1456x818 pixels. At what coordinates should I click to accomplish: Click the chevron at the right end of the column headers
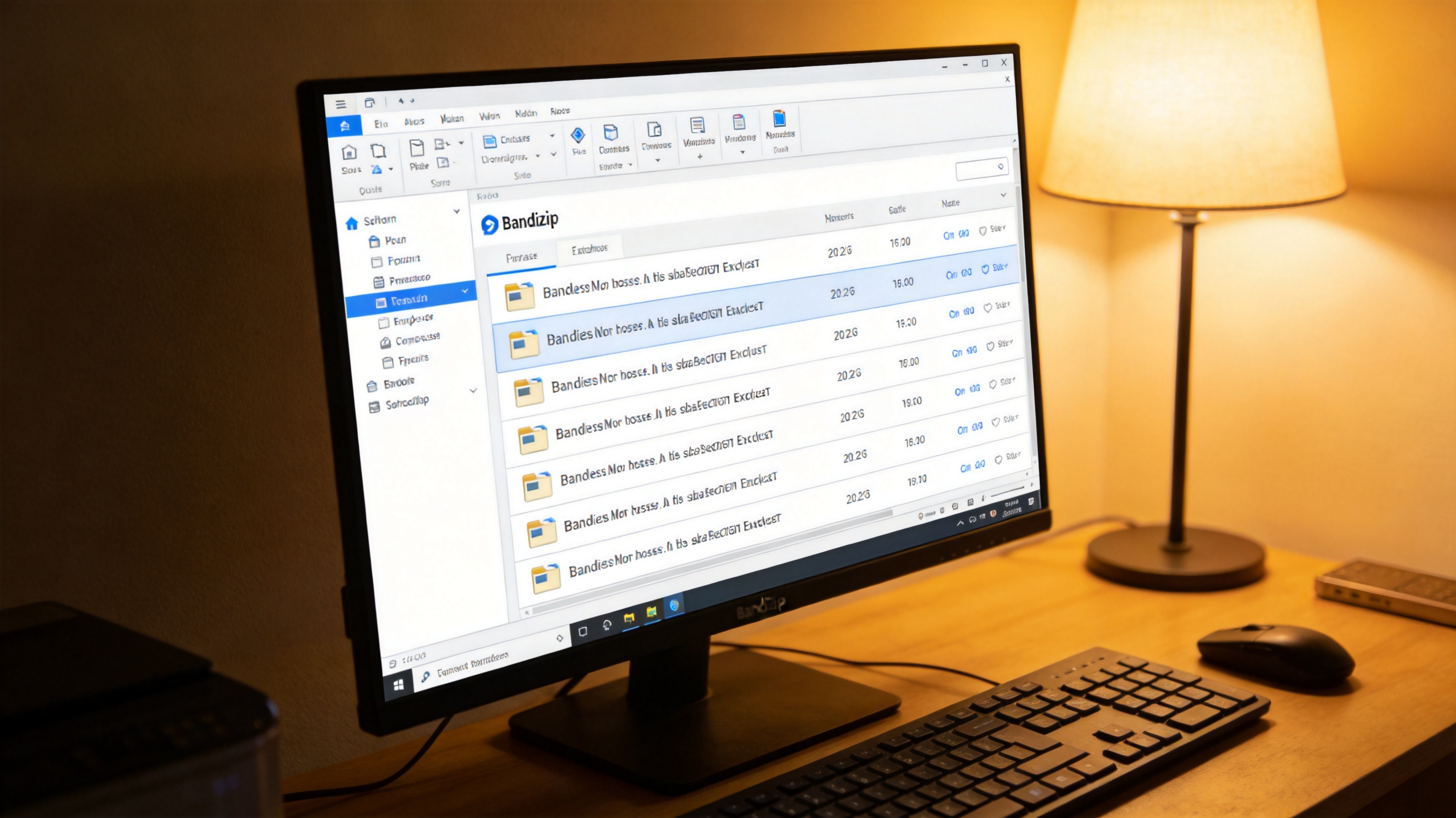pos(1003,195)
